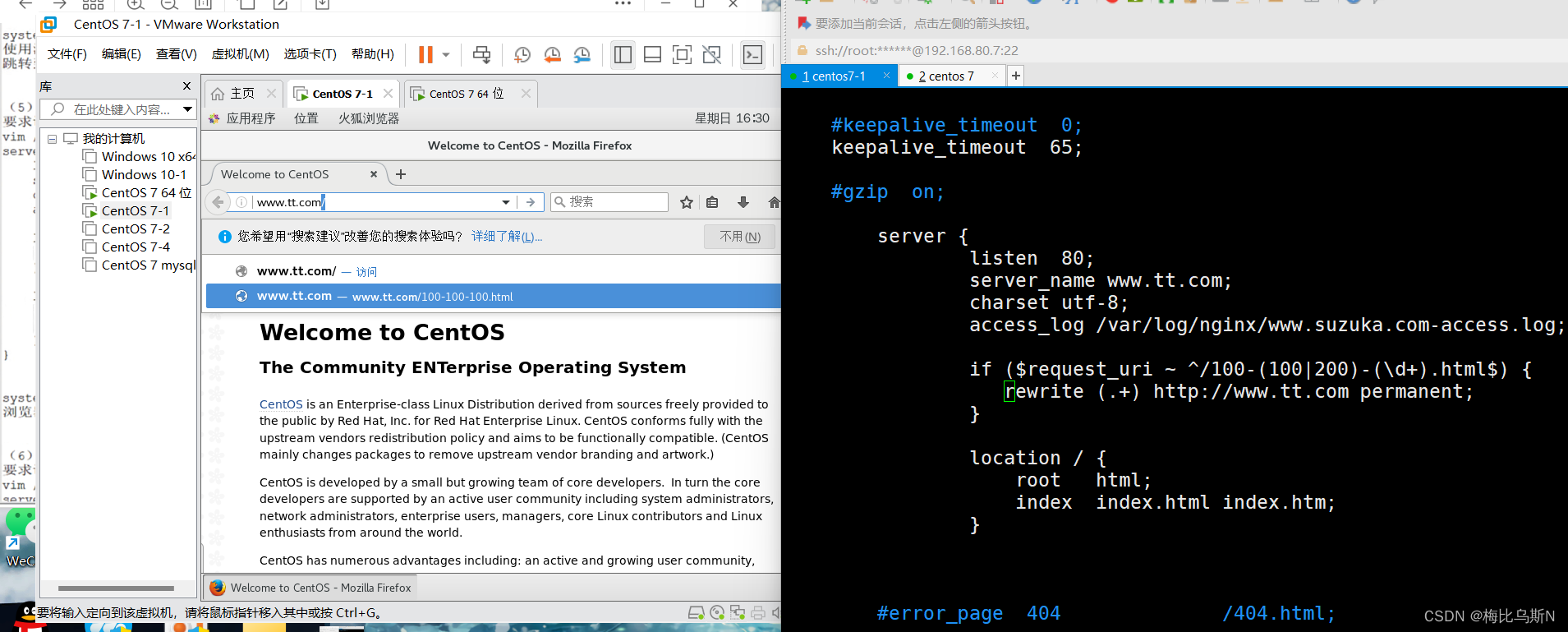The image size is (1568, 632).
Task: Click the printer status icon in VMware
Action: [x=757, y=613]
